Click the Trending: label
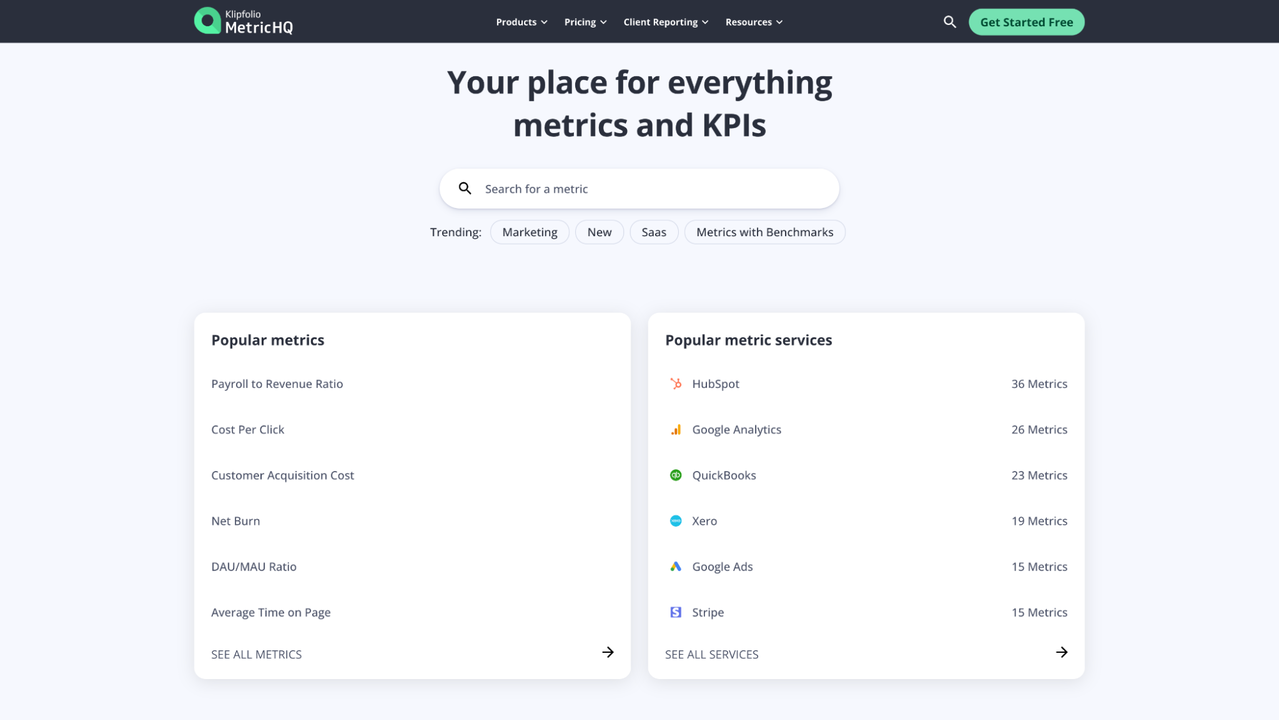1279x720 pixels. pos(456,232)
